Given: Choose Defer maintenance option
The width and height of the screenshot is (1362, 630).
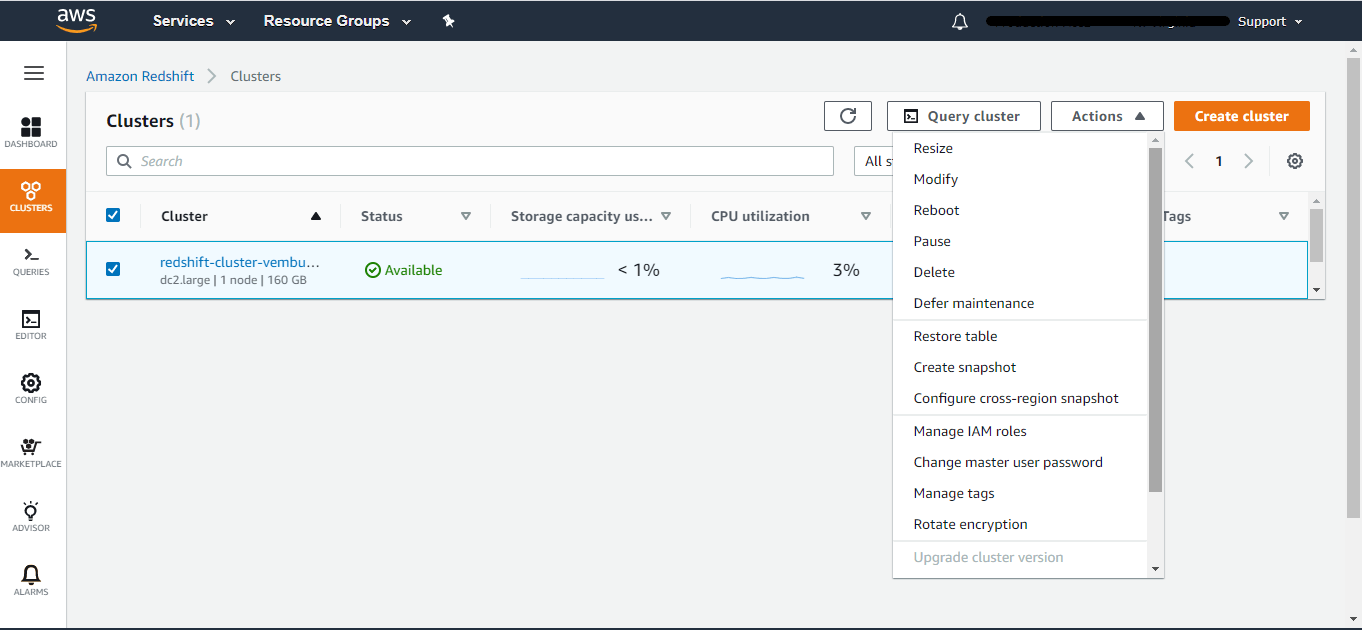Looking at the screenshot, I should 1020,303.
